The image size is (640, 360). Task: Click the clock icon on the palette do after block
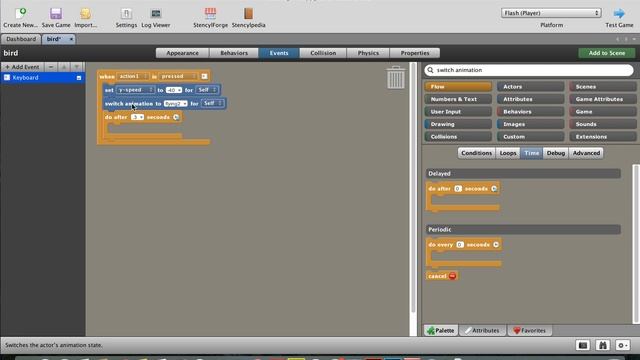(494, 189)
